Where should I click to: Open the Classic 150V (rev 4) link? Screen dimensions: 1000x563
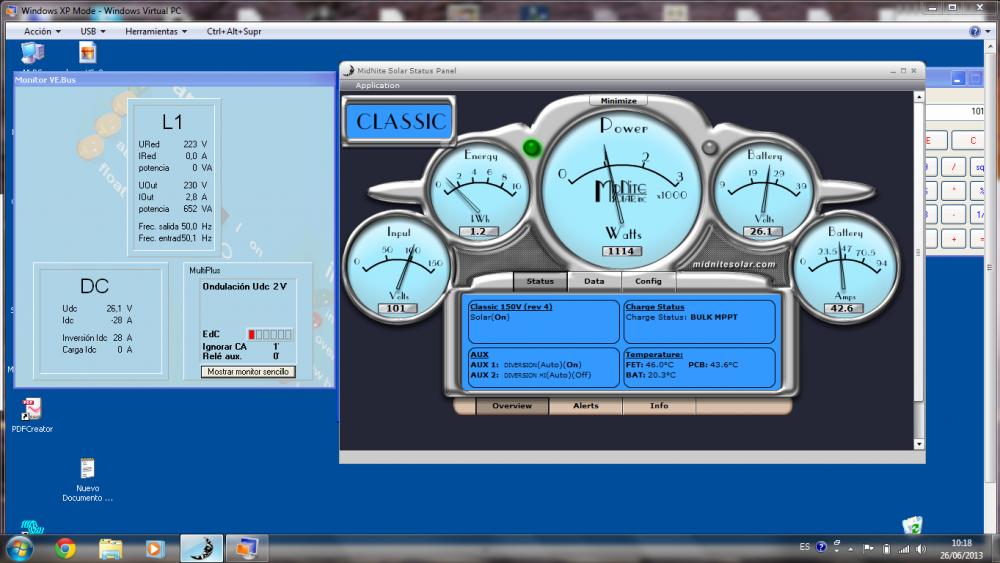click(511, 307)
